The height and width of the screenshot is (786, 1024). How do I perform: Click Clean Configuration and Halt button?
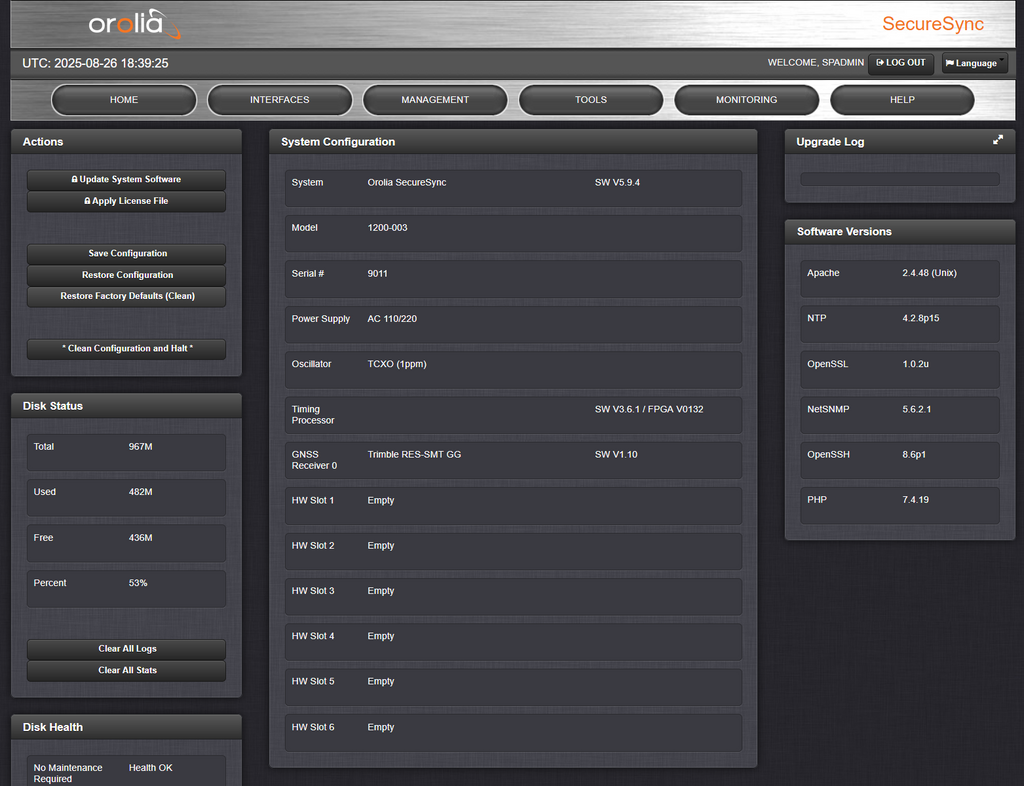126,349
